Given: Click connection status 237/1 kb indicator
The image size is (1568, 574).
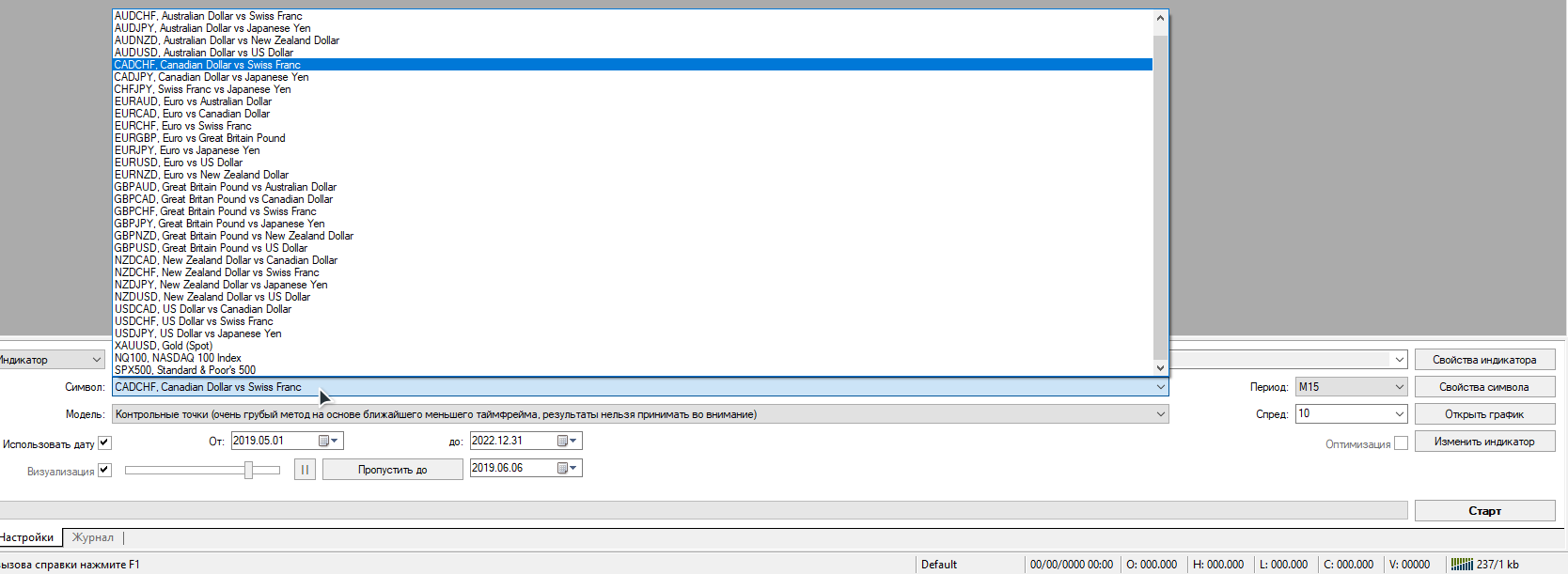Looking at the screenshot, I should click(x=1485, y=565).
